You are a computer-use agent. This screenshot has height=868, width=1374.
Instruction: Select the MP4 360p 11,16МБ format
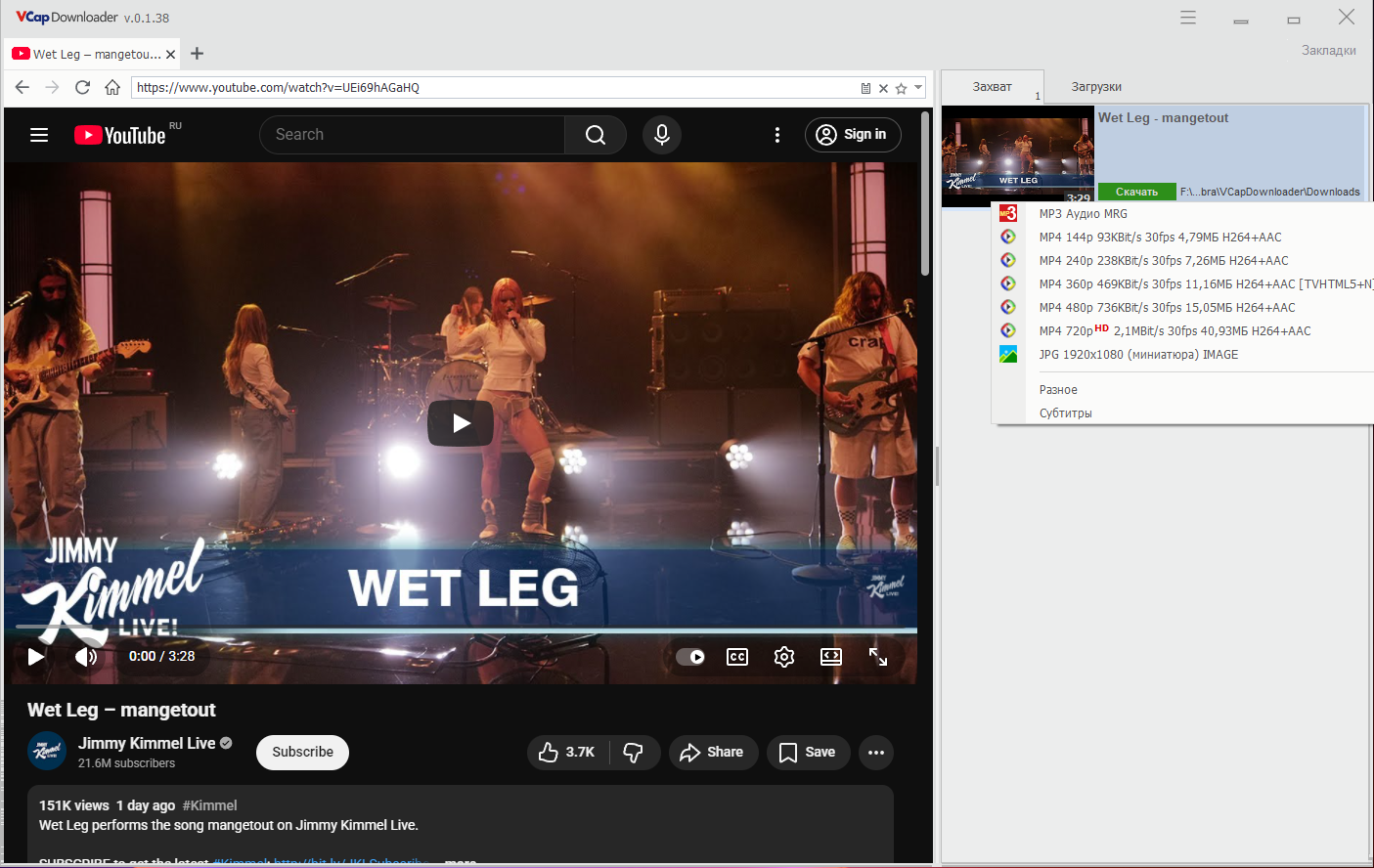pos(1205,284)
